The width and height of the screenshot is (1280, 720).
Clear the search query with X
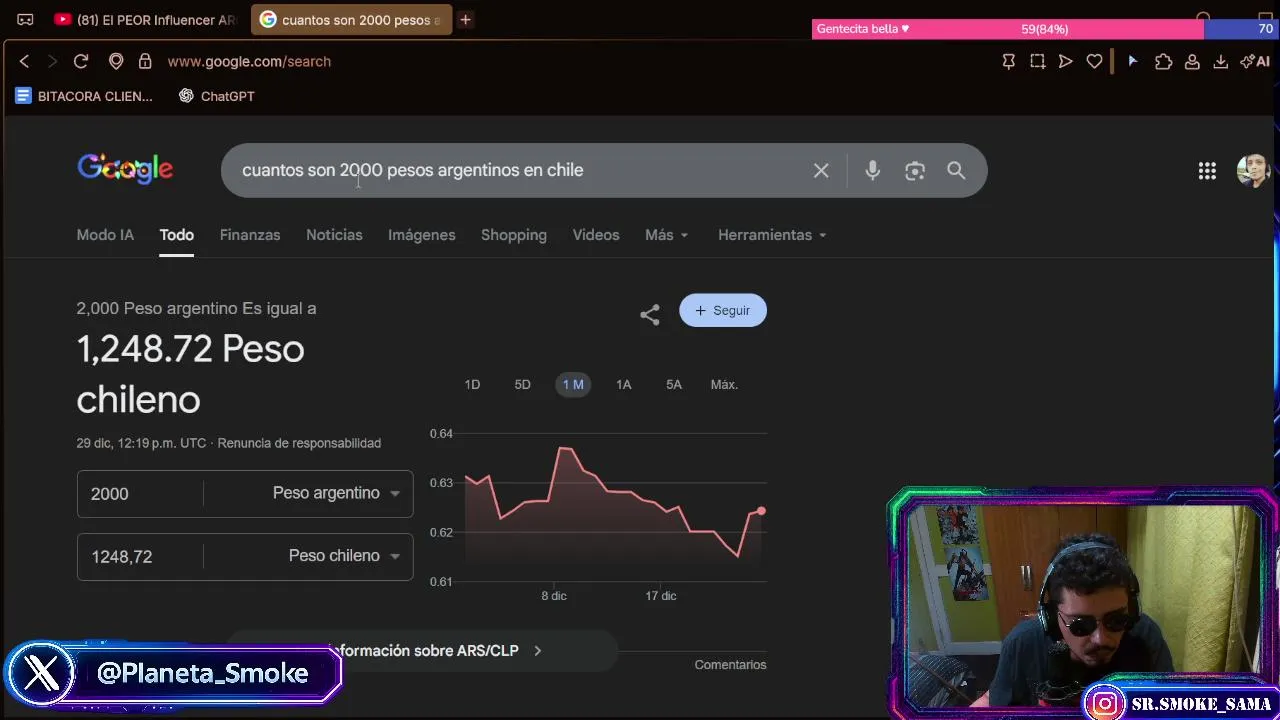821,171
